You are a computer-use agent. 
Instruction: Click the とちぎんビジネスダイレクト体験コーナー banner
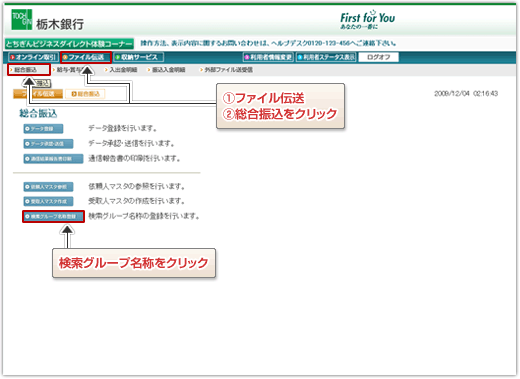tap(69, 44)
